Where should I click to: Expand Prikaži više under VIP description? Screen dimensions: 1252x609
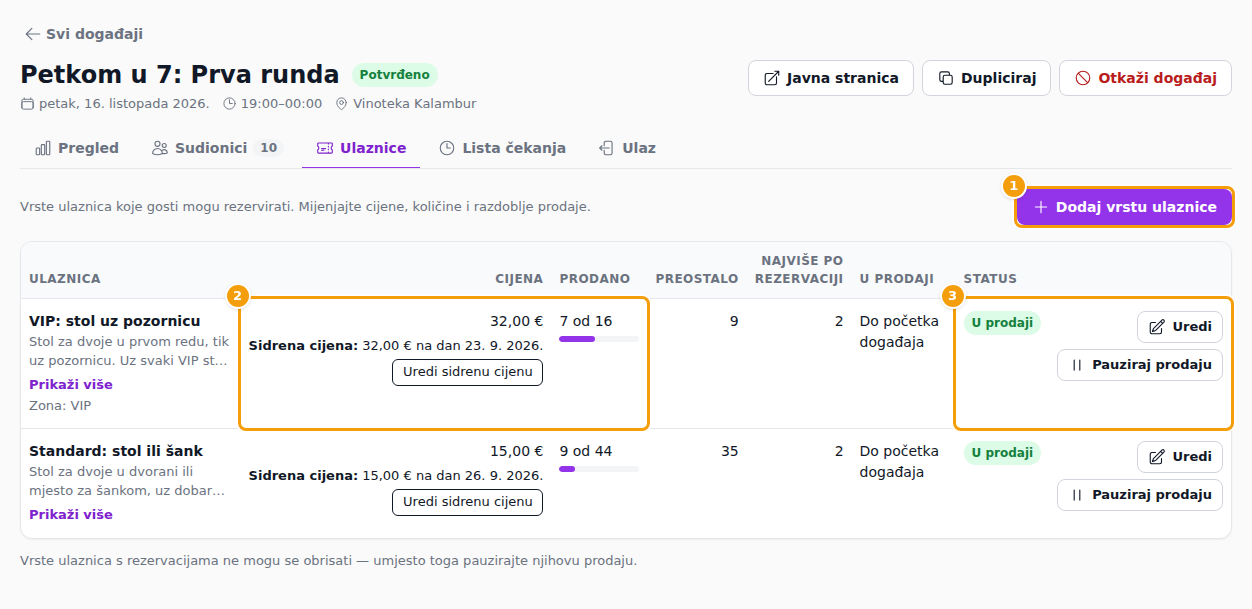pyautogui.click(x=71, y=385)
